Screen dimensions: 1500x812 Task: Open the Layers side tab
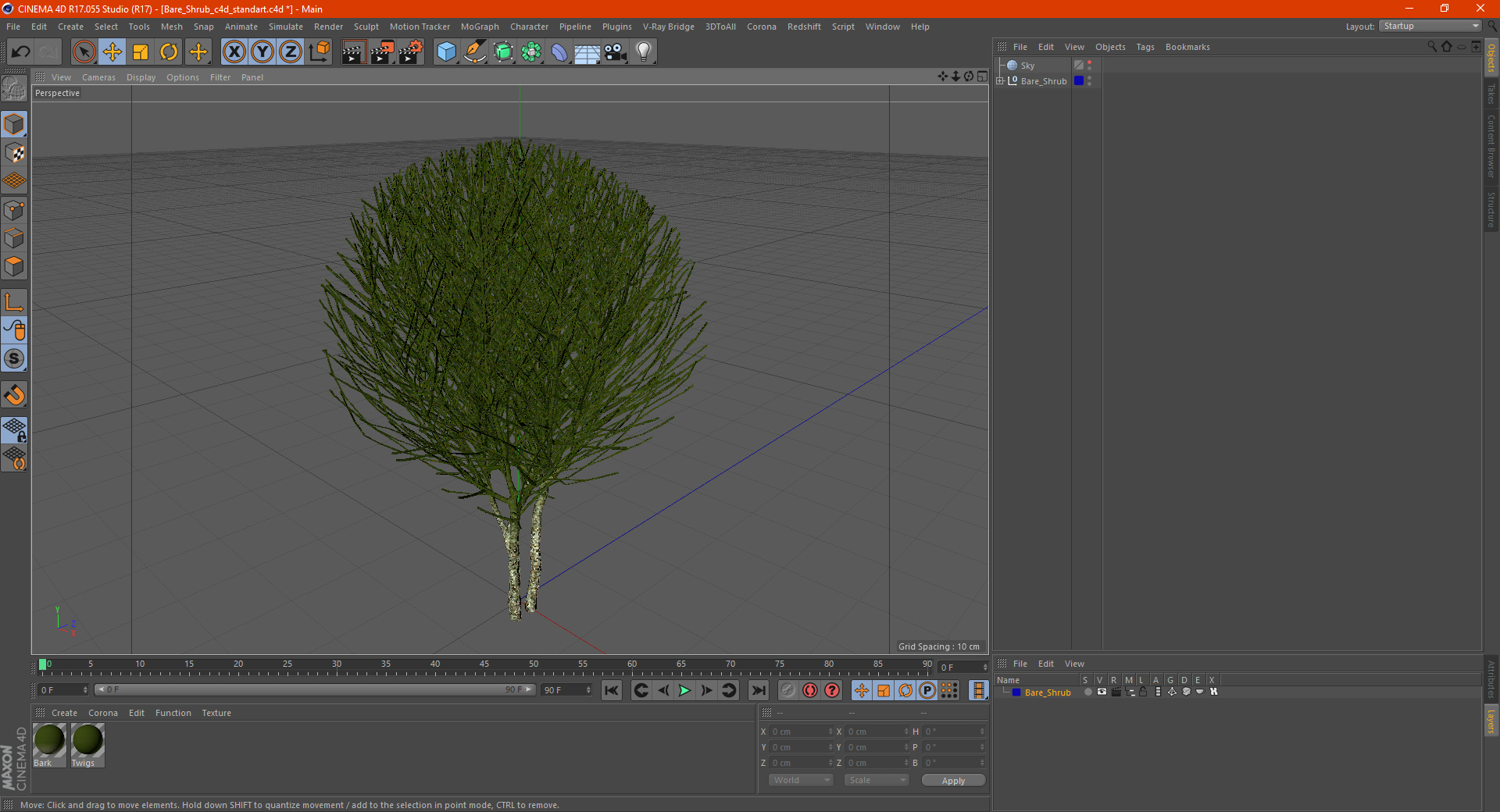point(1491,720)
